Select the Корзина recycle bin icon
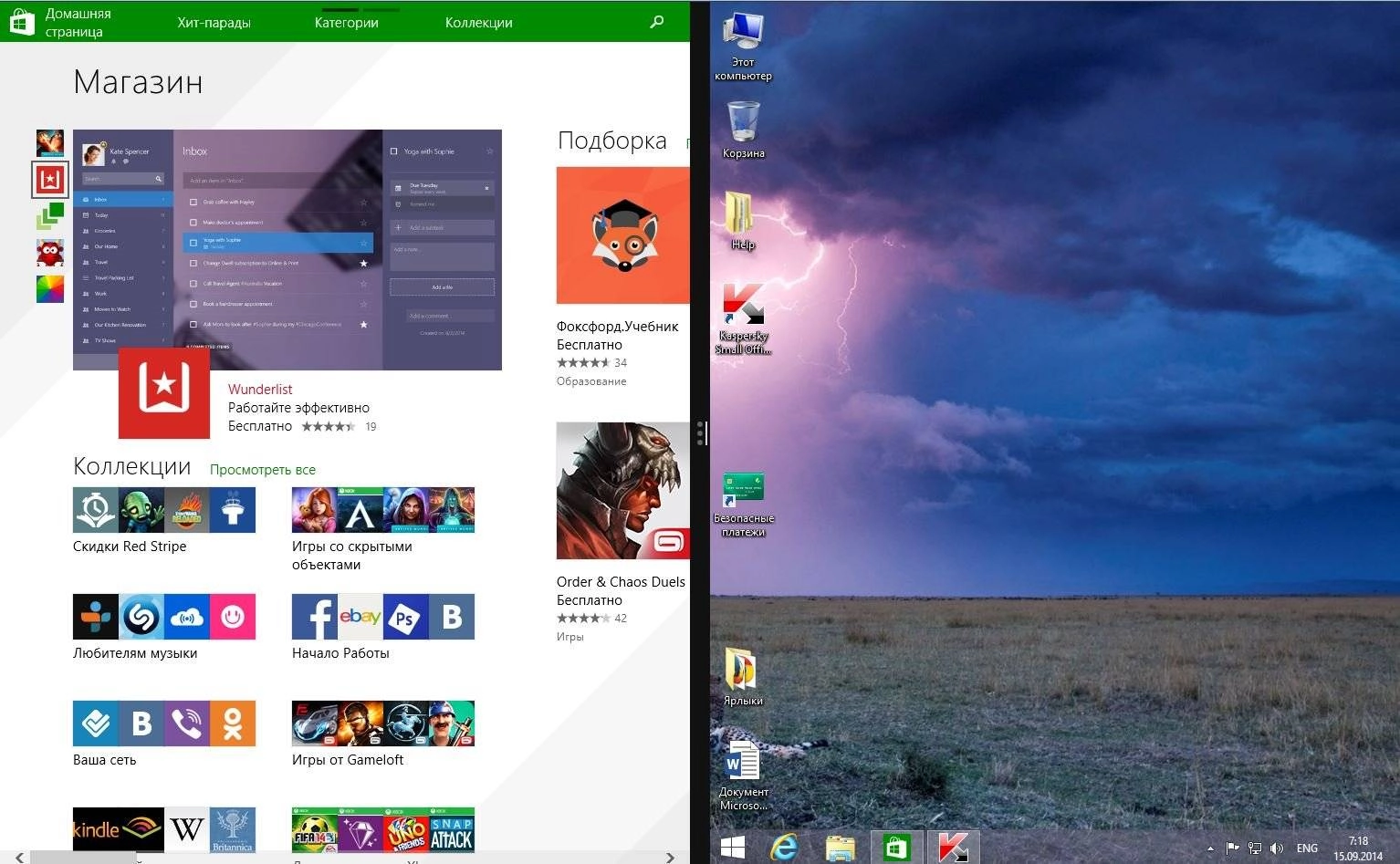Screen dimensions: 1400x864 point(743,130)
